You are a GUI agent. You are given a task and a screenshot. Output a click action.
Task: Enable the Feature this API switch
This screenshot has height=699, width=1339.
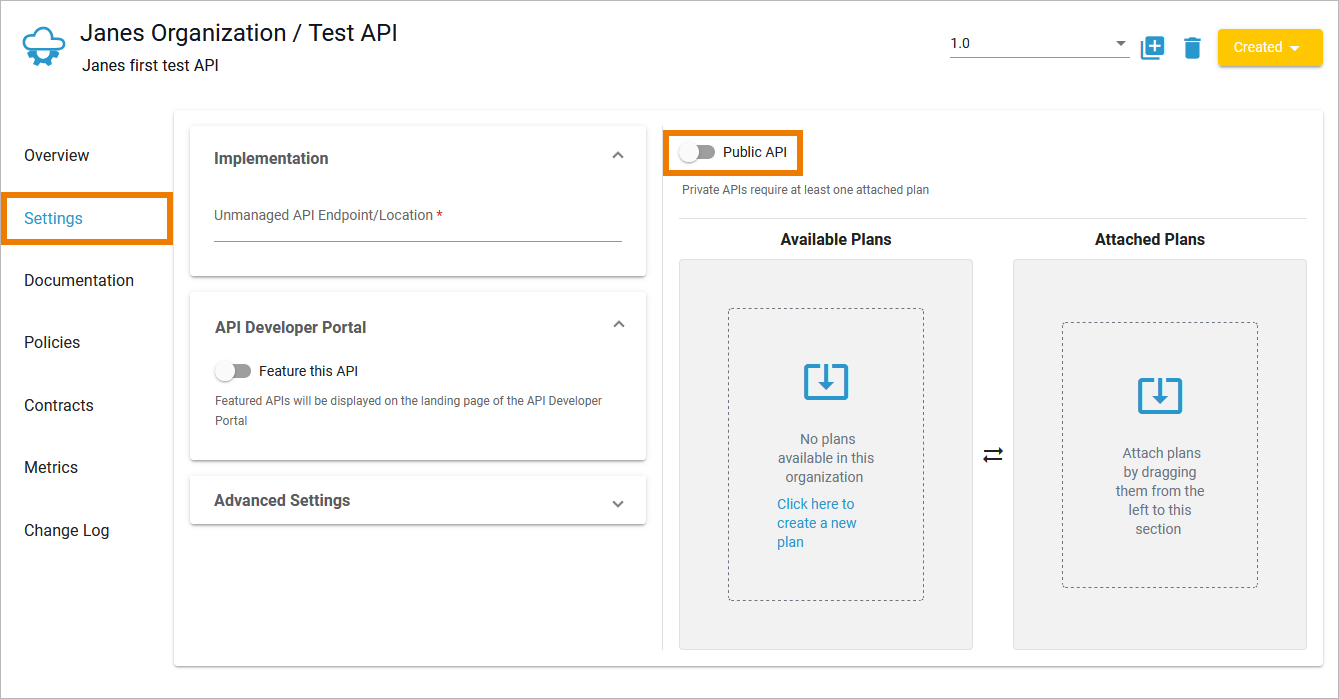pos(233,371)
